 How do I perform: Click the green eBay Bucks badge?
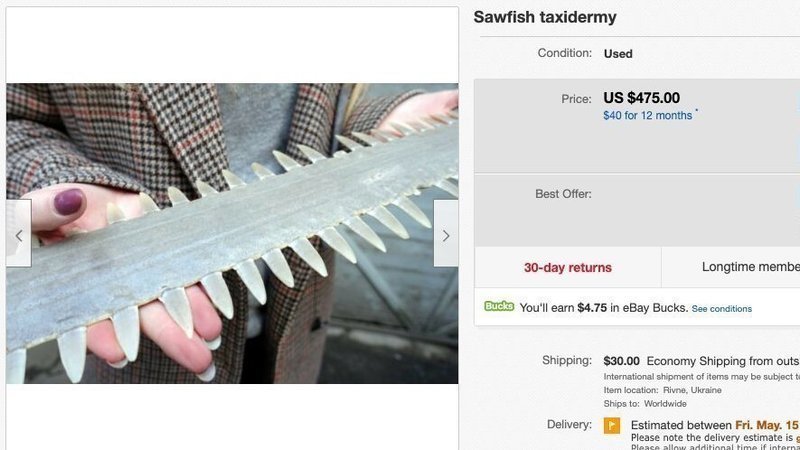(498, 306)
